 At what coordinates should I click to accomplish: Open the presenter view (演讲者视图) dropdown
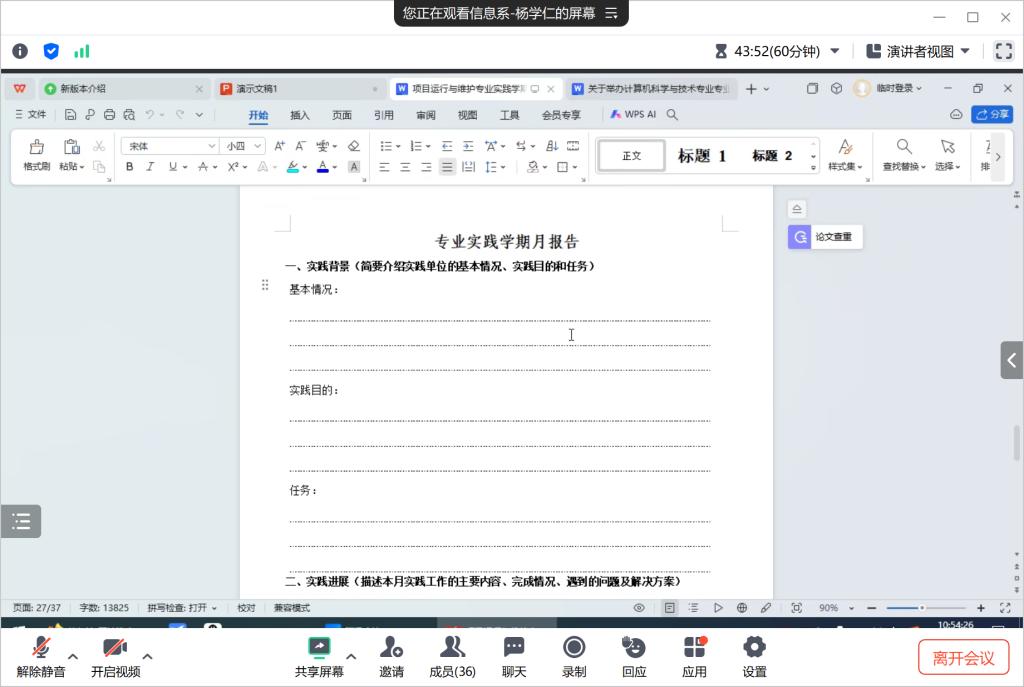click(x=918, y=51)
